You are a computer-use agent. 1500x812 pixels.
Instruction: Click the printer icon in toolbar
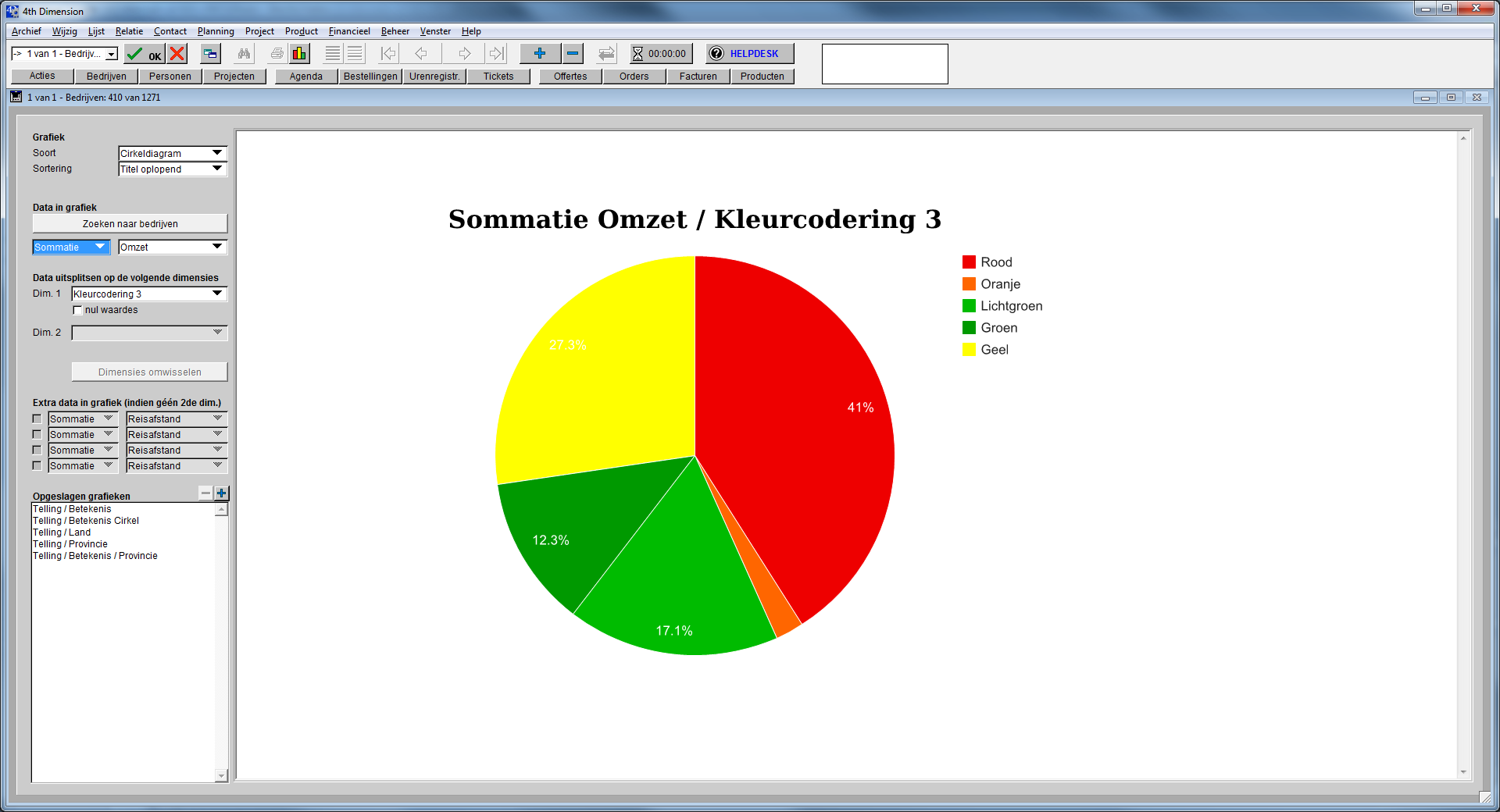point(277,54)
